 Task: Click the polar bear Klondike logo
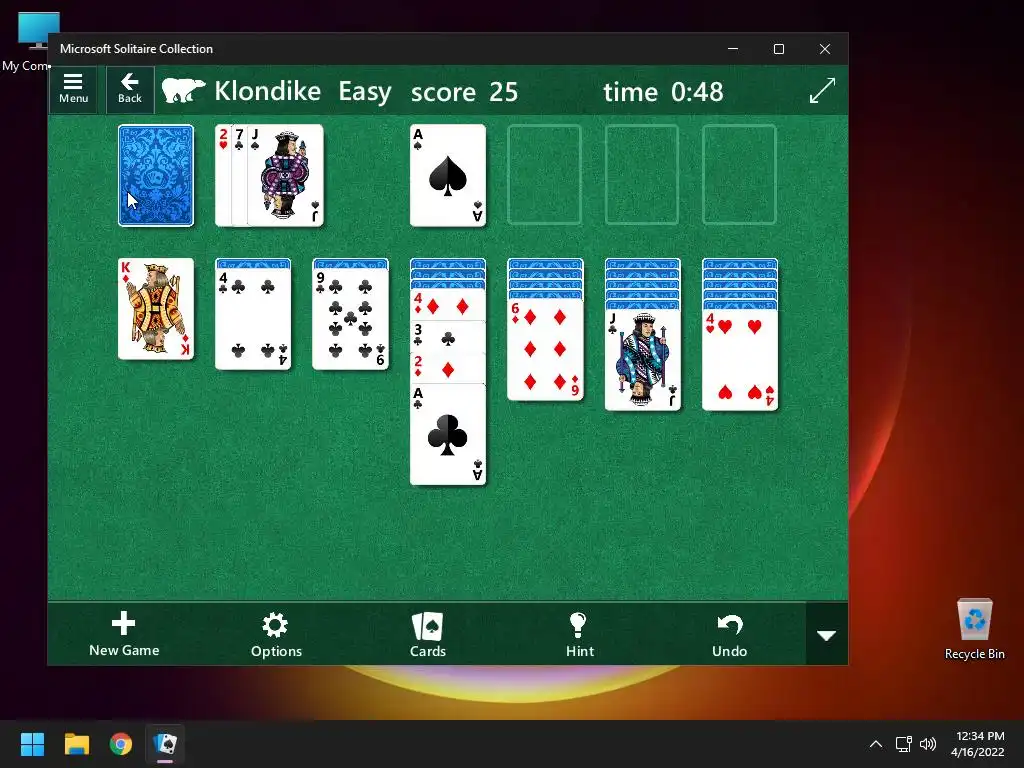184,91
